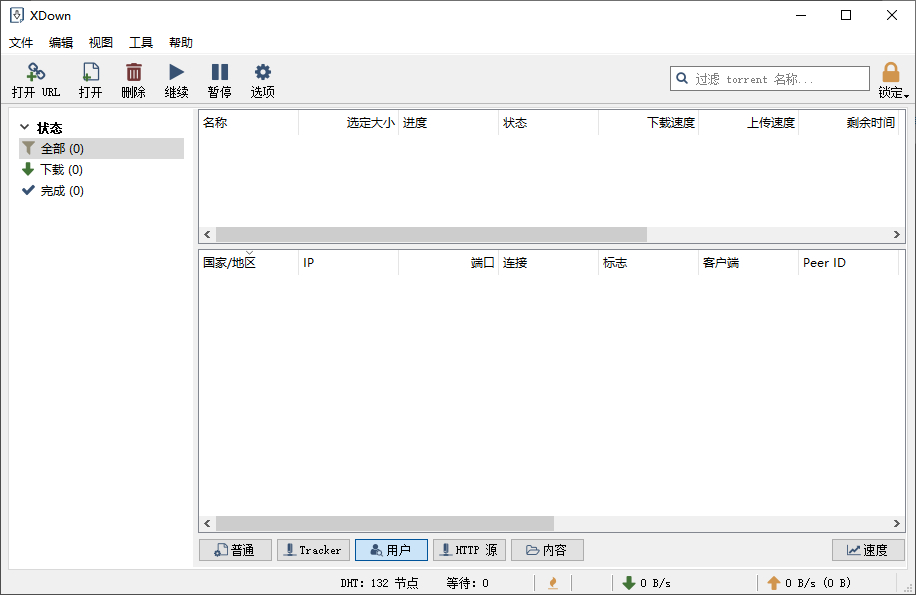Toggle the 速度 graph button
916x595 pixels.
pos(868,550)
